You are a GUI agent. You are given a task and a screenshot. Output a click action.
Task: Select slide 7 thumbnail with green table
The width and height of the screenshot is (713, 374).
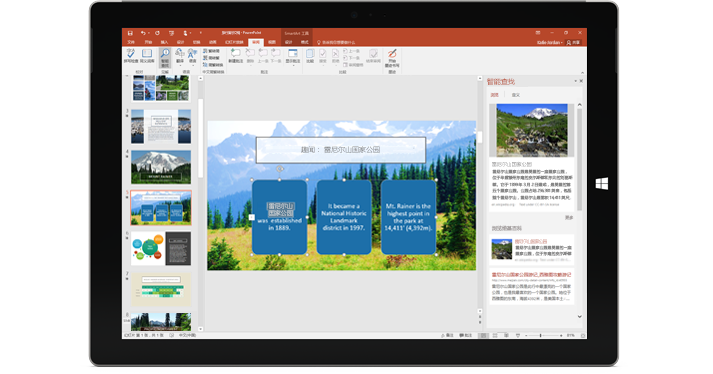click(161, 289)
